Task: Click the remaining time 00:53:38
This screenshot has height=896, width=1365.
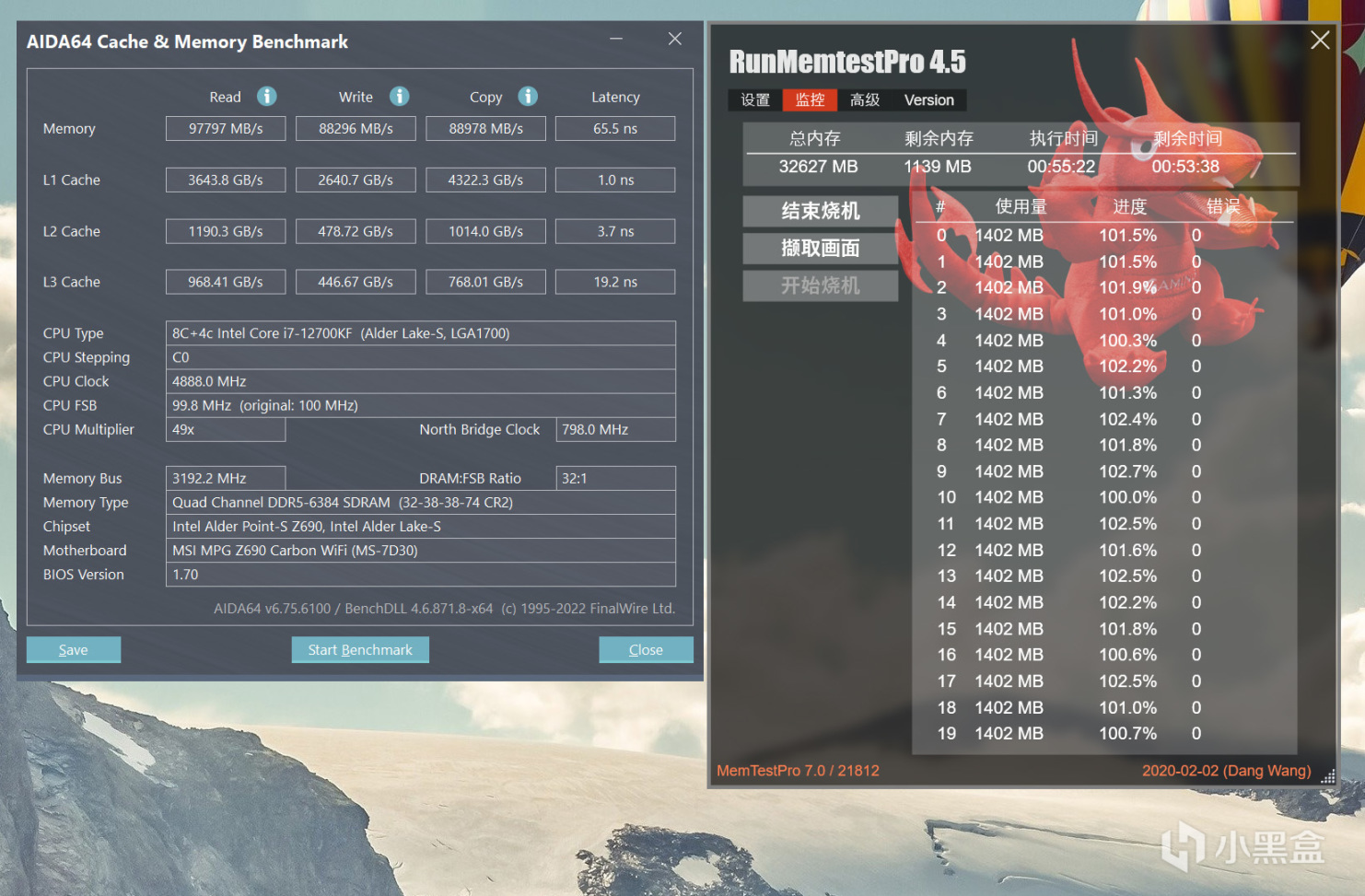Action: (1185, 167)
